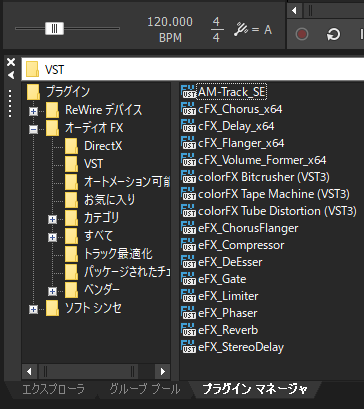Click the VST icon beside eFX_Phaser

(x=188, y=313)
